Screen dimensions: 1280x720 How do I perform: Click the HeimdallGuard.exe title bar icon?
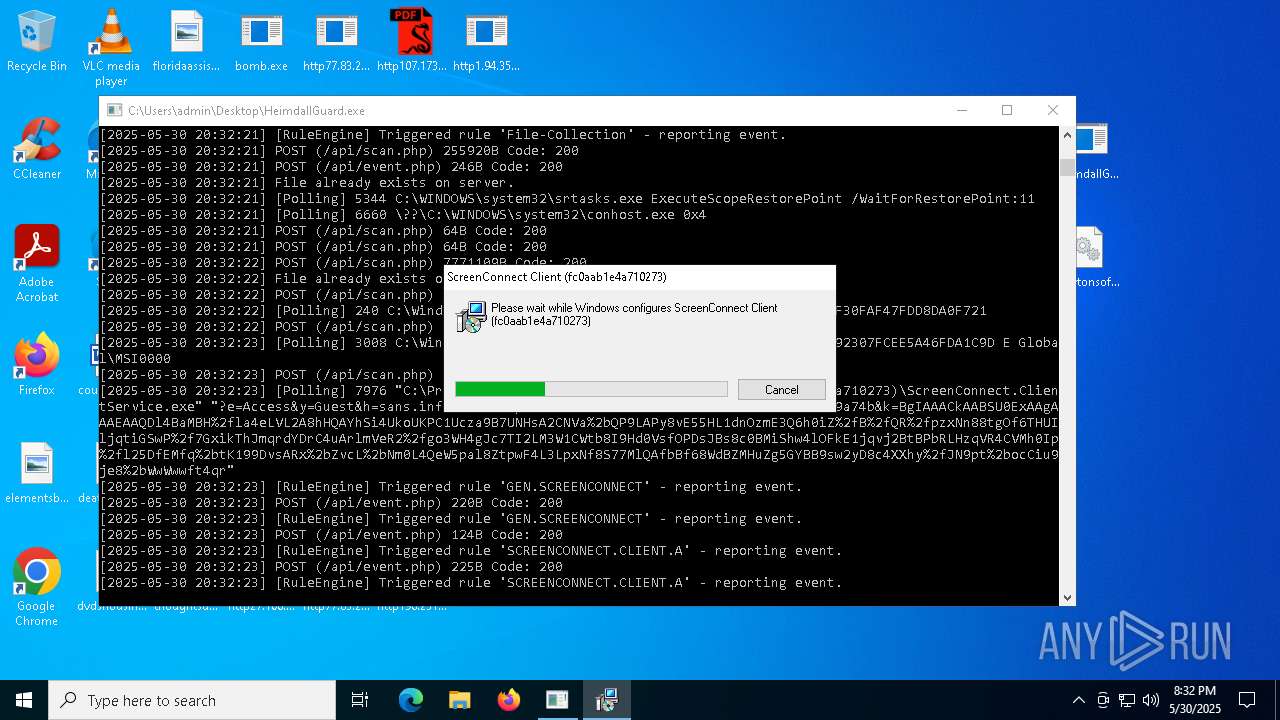tap(115, 110)
